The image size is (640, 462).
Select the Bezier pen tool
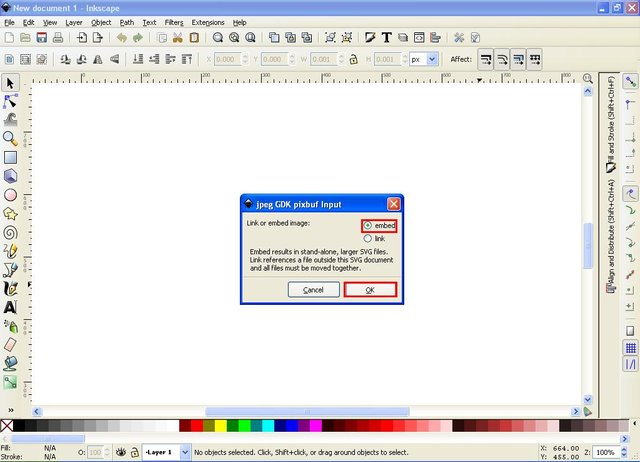click(x=10, y=270)
